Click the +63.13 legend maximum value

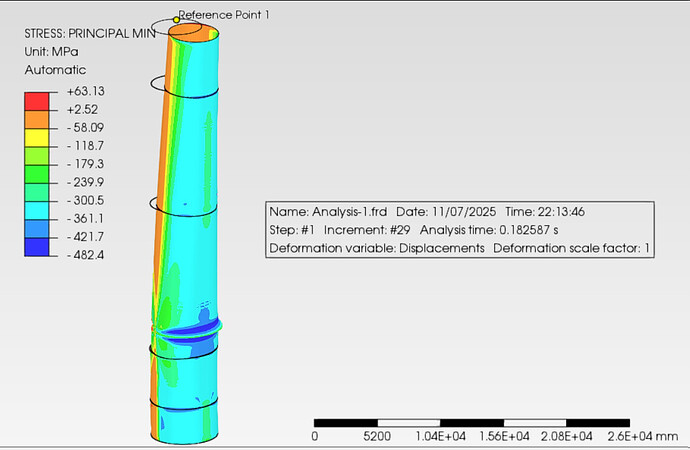[85, 91]
